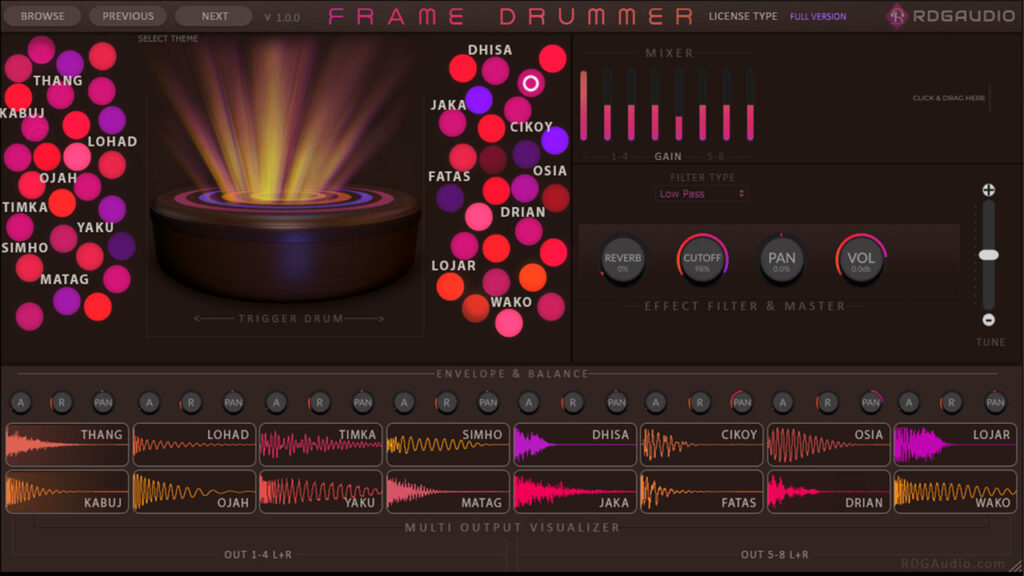This screenshot has width=1024, height=576.
Task: Select the MATAG waveform slot
Action: (447, 492)
